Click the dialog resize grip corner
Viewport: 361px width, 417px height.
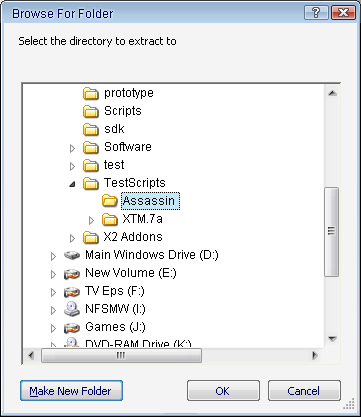(349, 404)
